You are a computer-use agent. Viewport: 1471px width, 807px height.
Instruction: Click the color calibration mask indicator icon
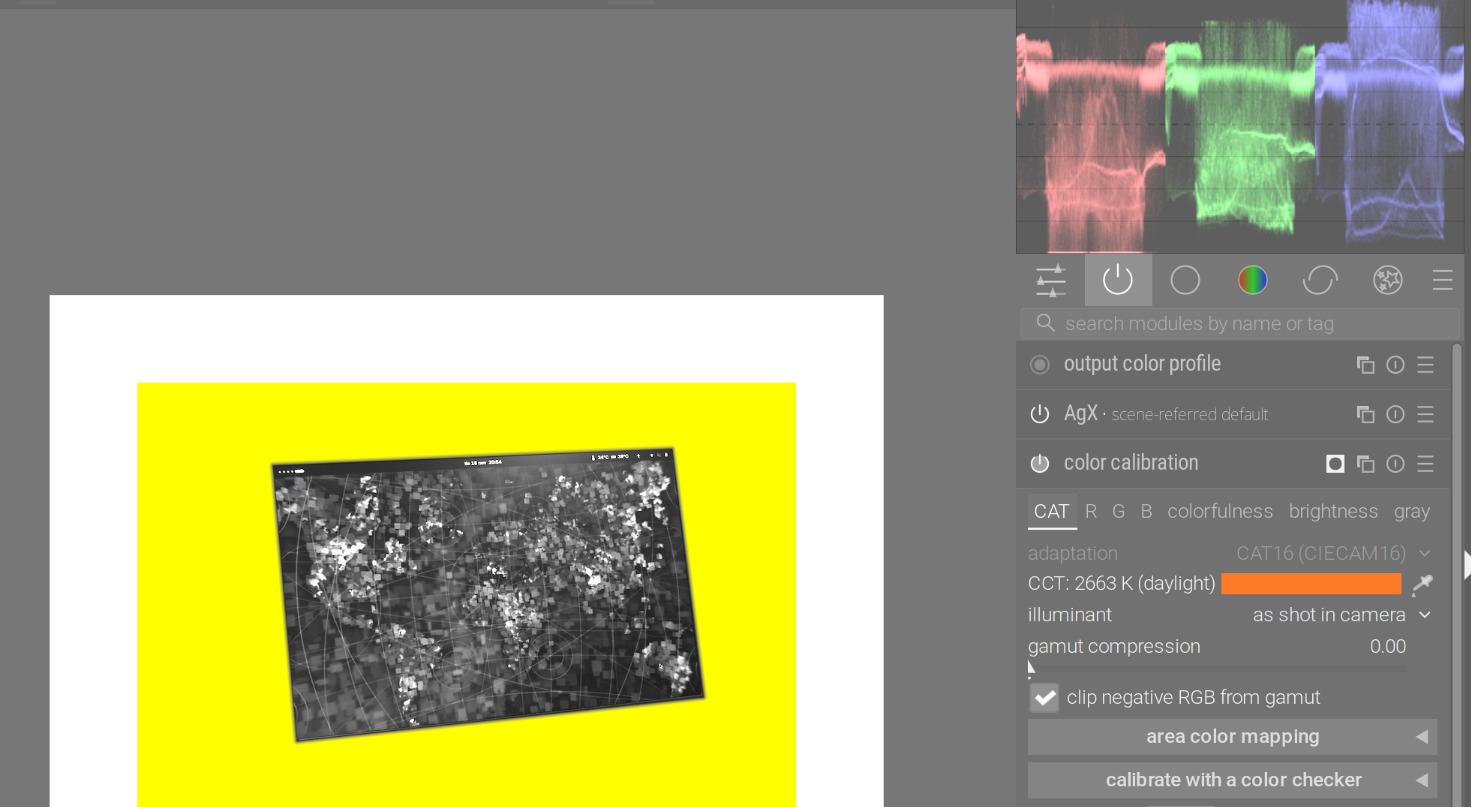1335,463
